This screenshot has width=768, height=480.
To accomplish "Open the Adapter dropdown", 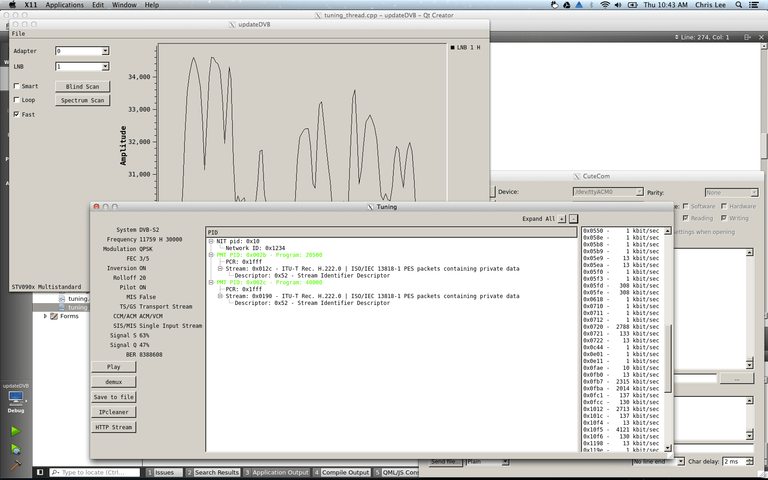I will point(82,51).
